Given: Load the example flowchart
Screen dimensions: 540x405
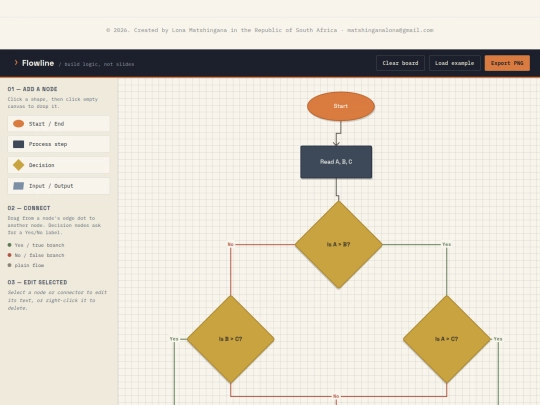Looking at the screenshot, I should pyautogui.click(x=454, y=63).
